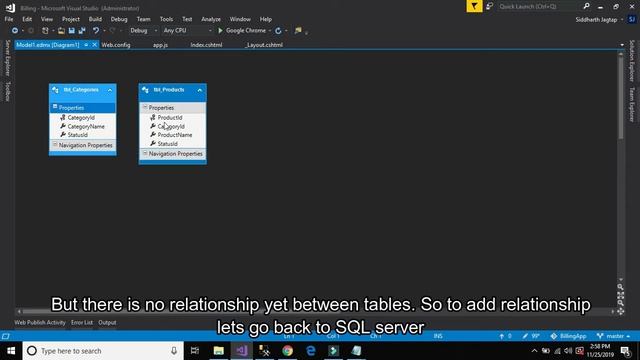Expand Navigation Properties in tbl_Products
The height and width of the screenshot is (360, 640).
(145, 153)
